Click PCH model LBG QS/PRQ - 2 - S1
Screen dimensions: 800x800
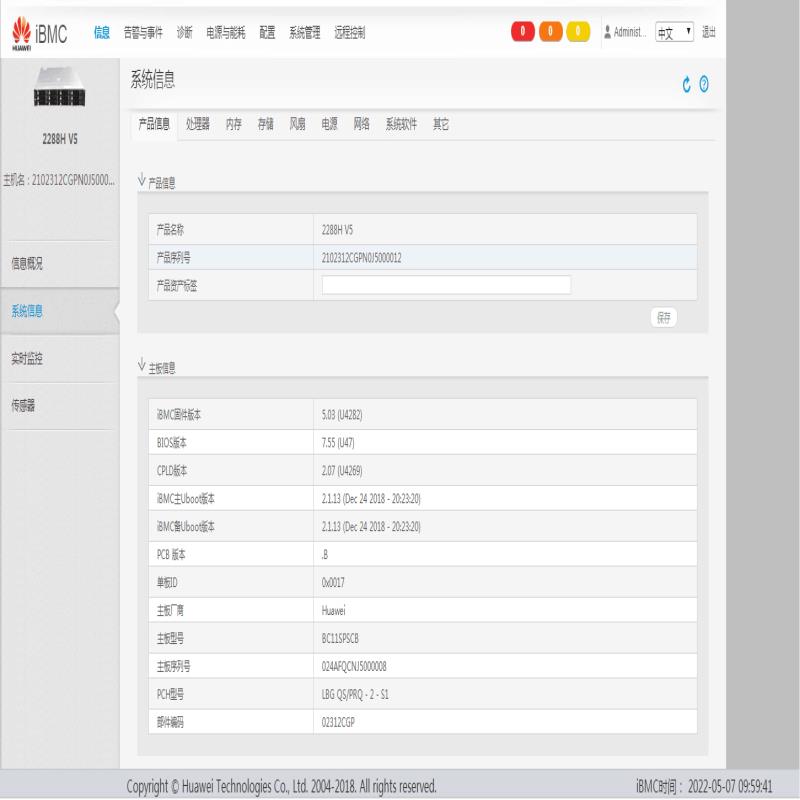[355, 694]
